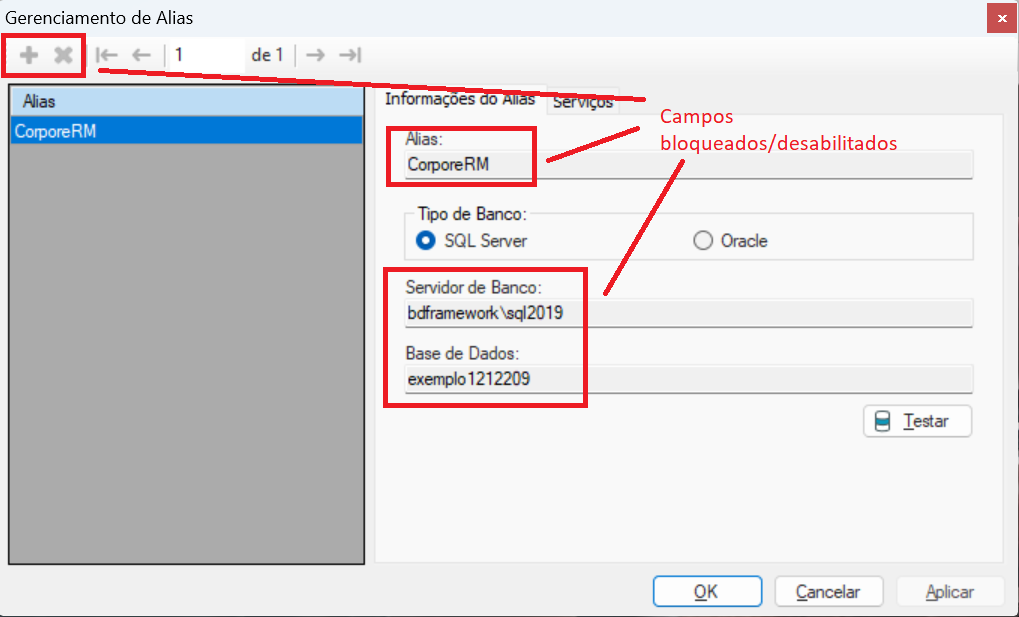Screen dimensions: 1019x617
Task: Click the Alias column header
Action: [187, 101]
